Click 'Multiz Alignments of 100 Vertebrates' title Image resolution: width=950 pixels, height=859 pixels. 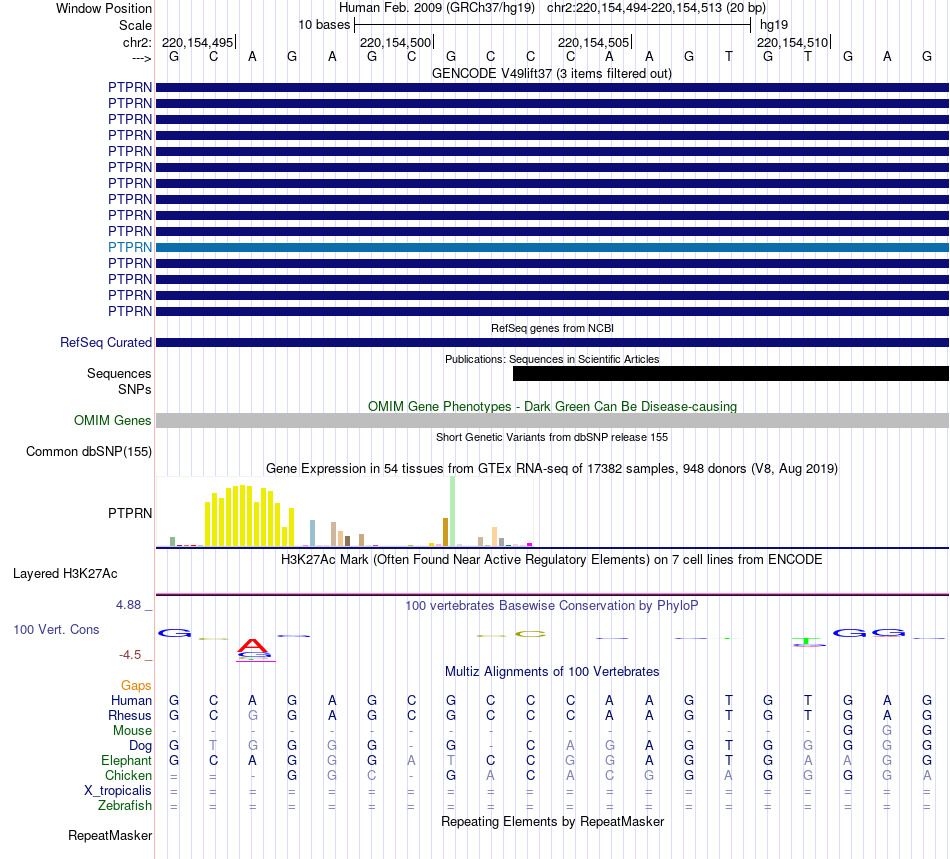coord(552,671)
